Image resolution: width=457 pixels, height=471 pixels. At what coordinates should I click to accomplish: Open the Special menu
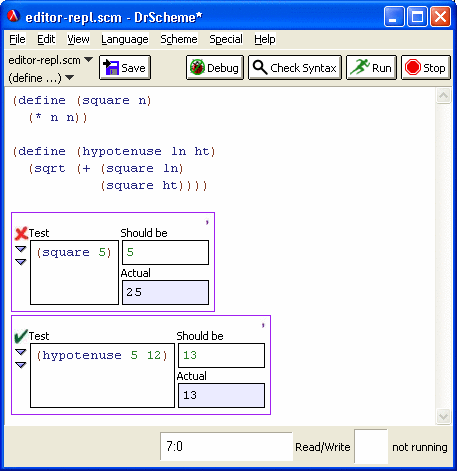pyautogui.click(x=226, y=39)
